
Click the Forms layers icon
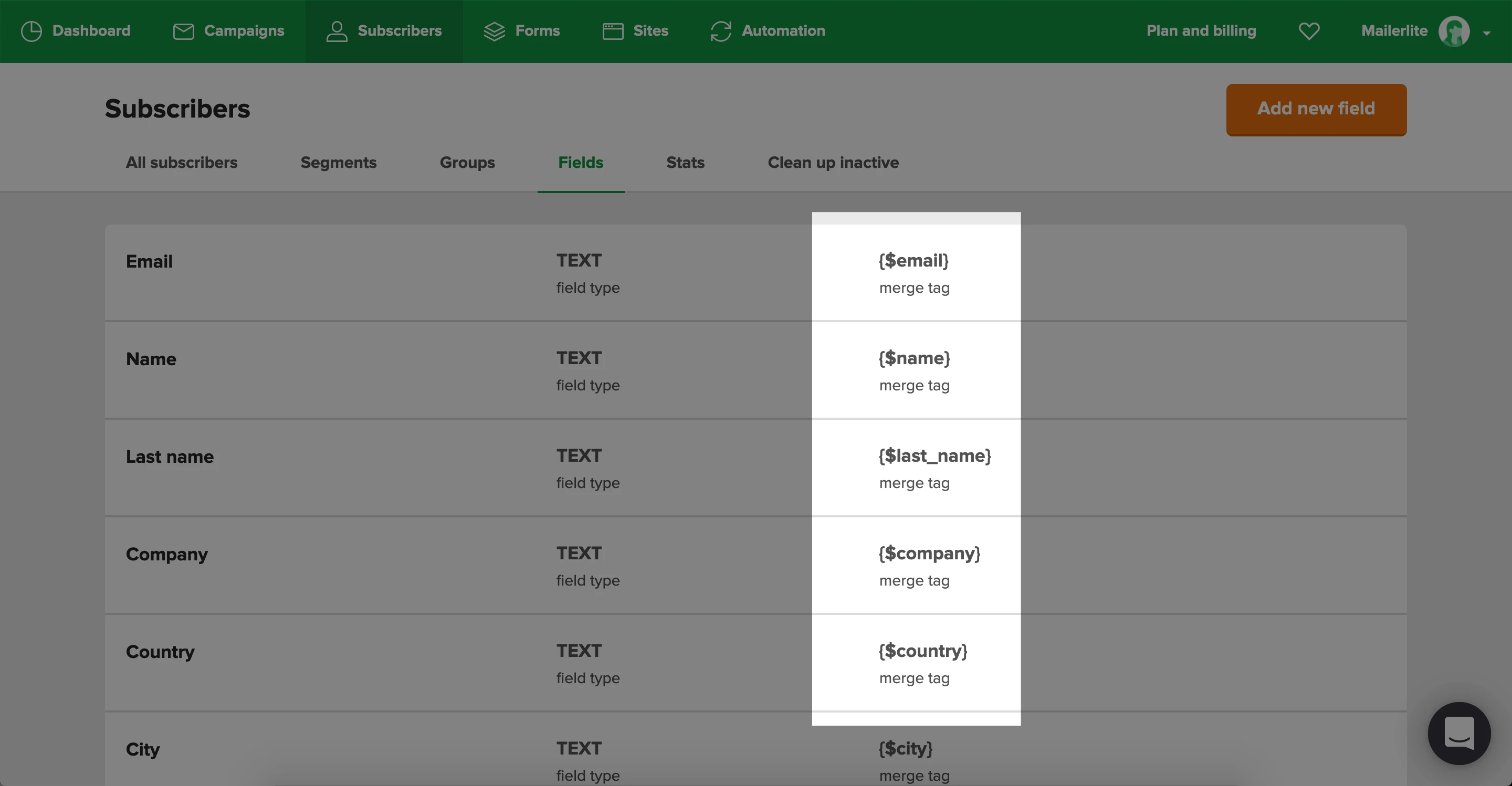(x=494, y=31)
